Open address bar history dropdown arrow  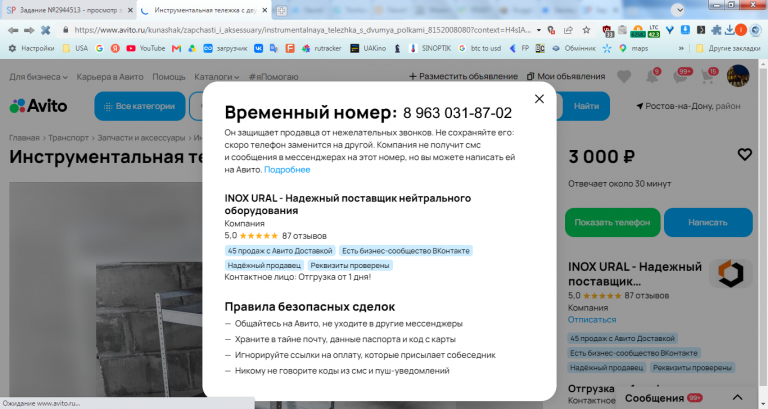tap(539, 30)
